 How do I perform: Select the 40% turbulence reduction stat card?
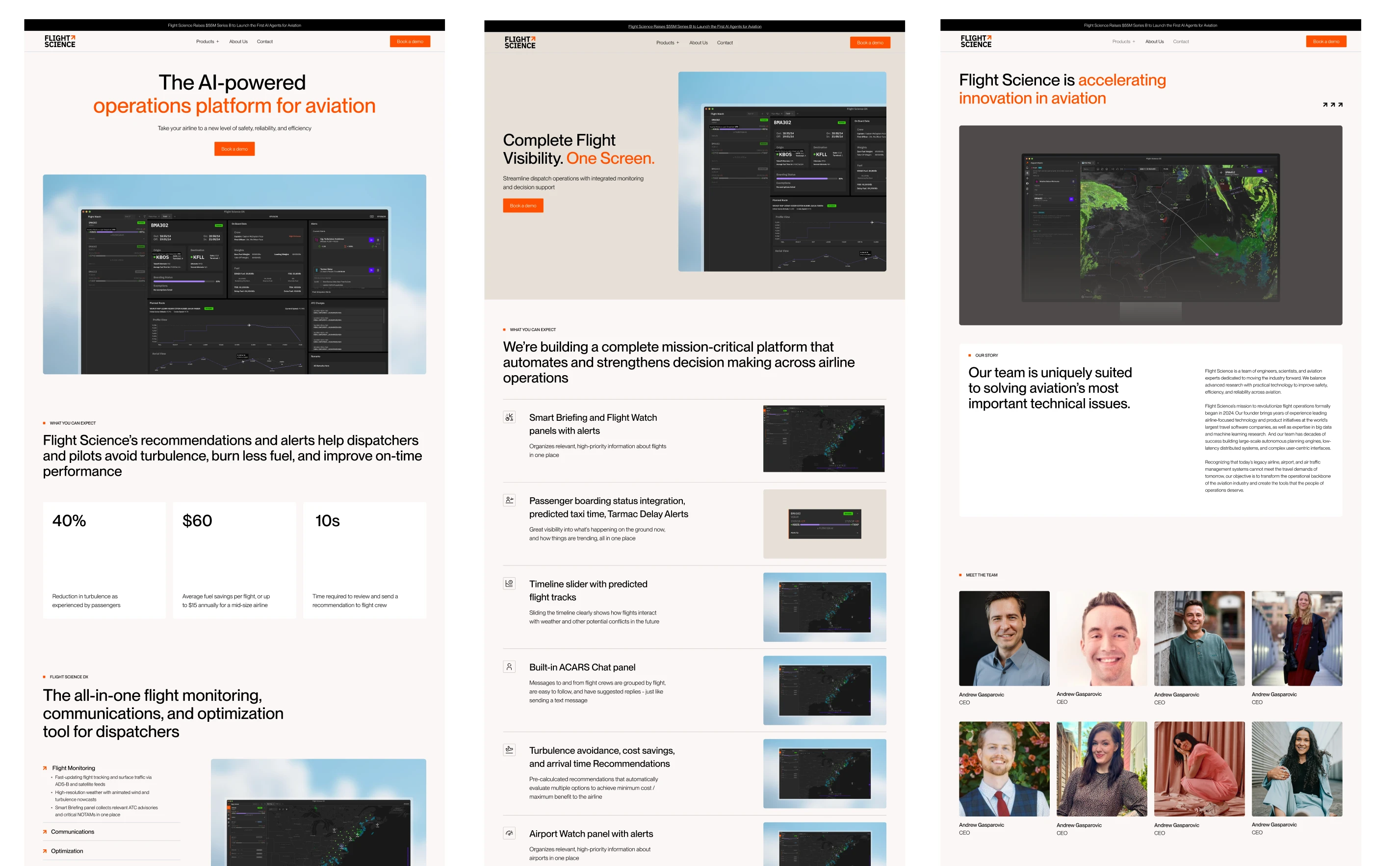(x=104, y=560)
